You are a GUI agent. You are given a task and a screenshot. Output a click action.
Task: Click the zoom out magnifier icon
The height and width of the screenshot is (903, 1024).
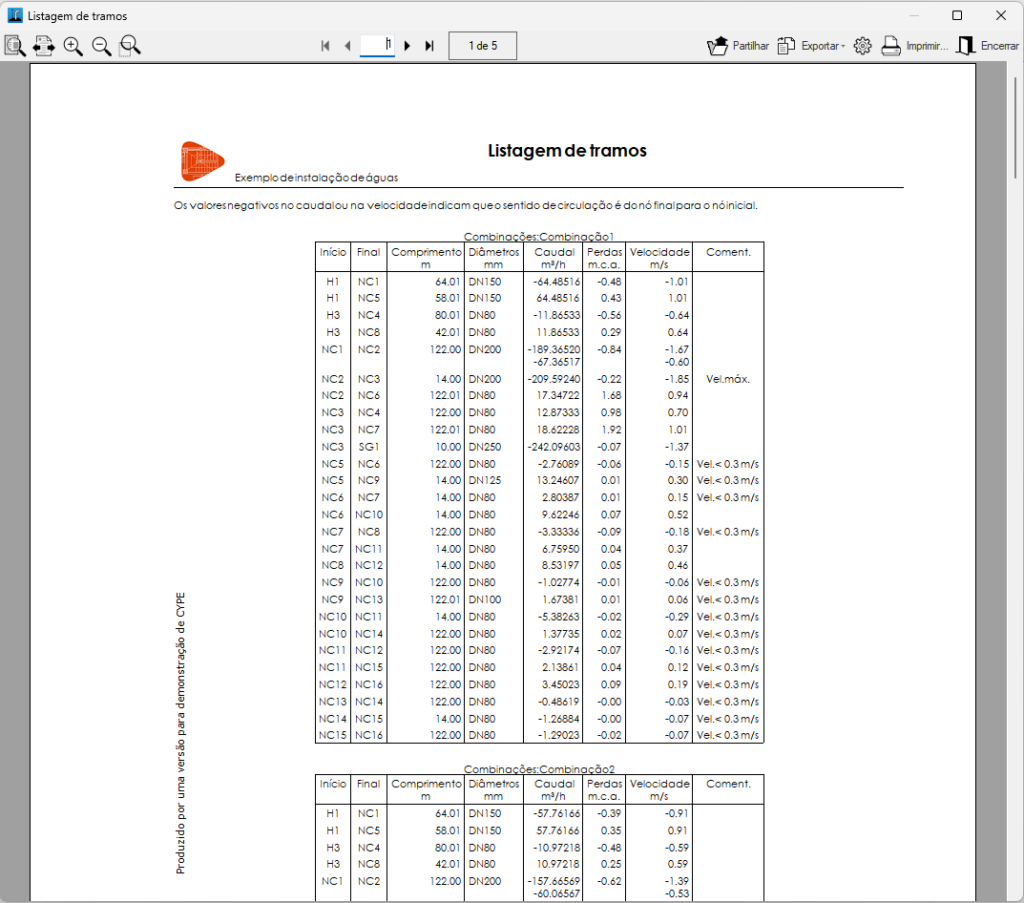(101, 46)
